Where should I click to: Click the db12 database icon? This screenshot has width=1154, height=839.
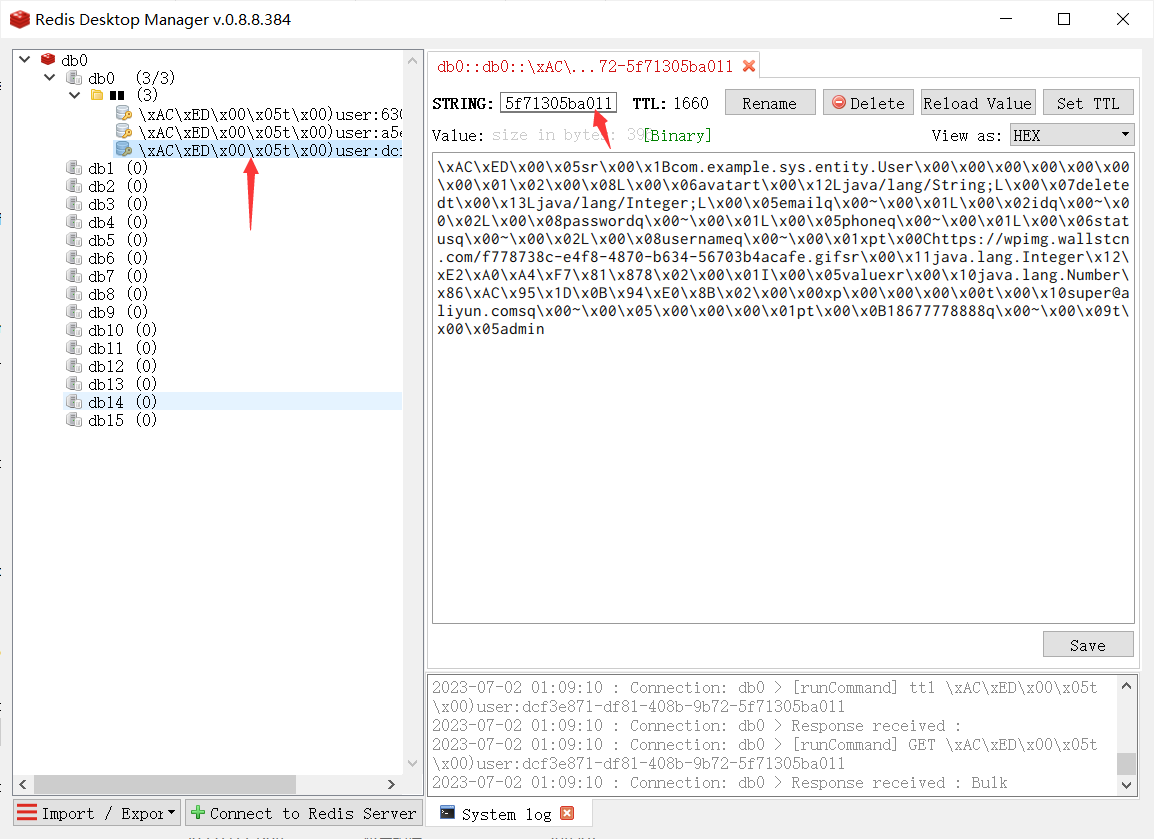pos(74,366)
